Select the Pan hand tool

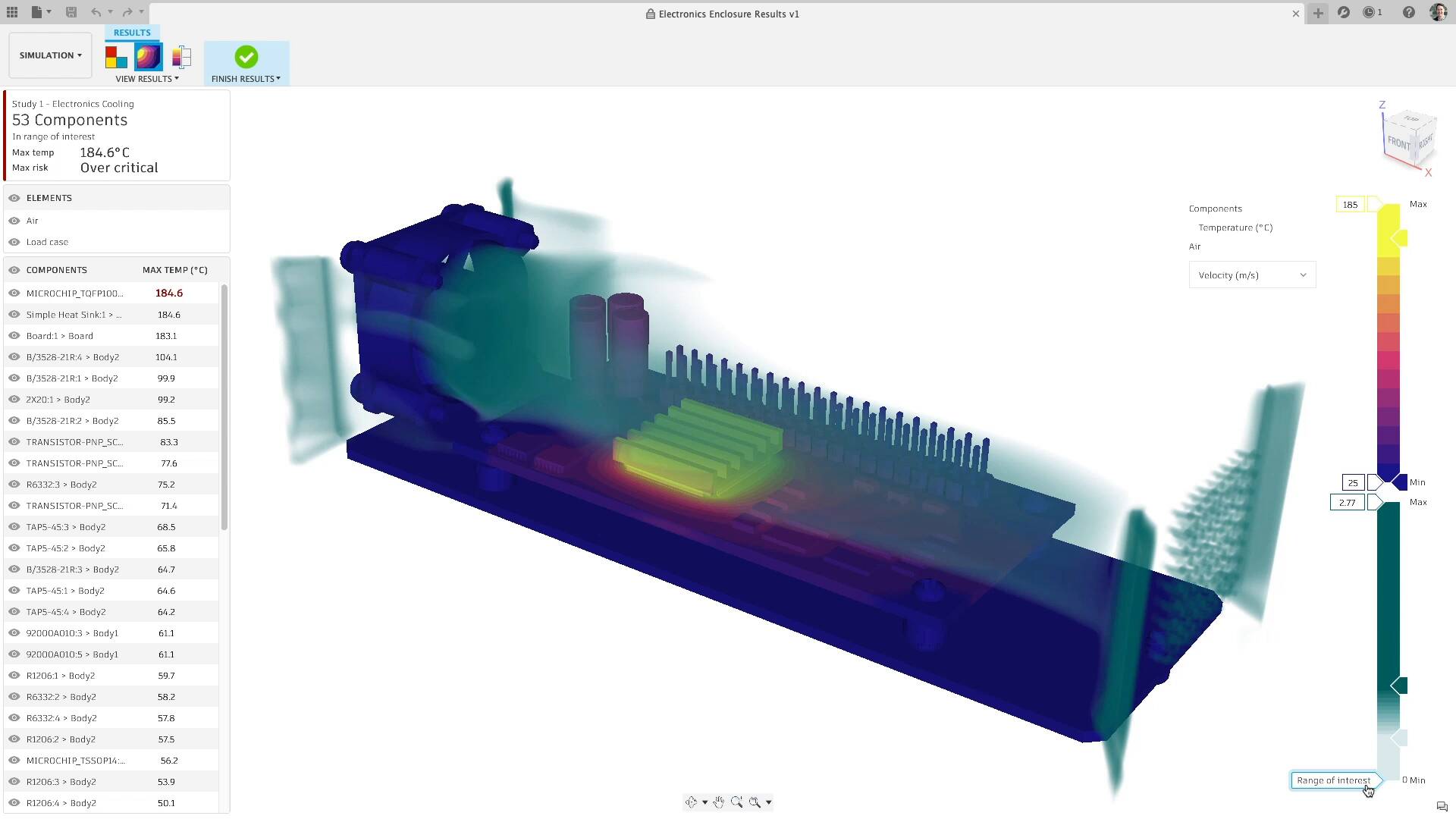(x=719, y=802)
